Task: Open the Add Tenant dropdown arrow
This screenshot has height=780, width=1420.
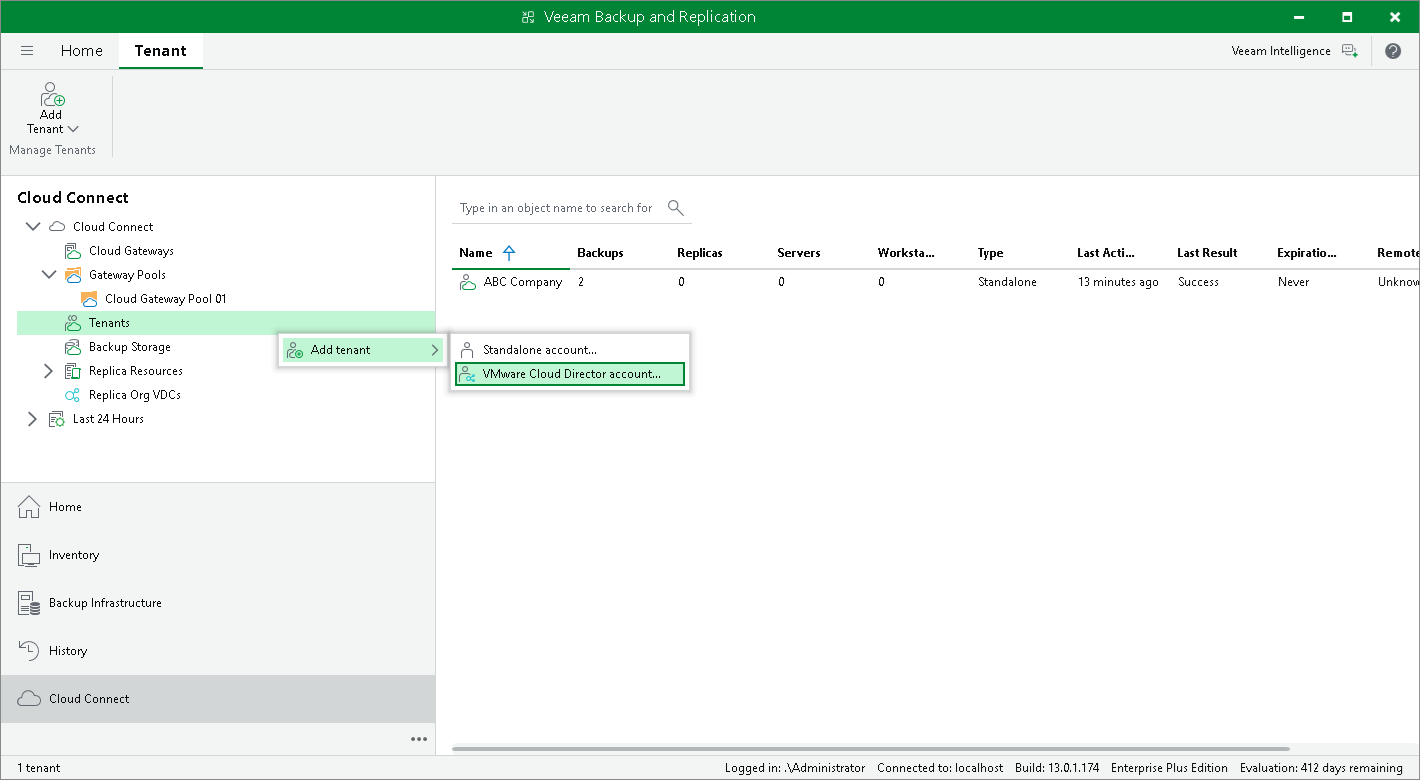Action: click(x=73, y=128)
